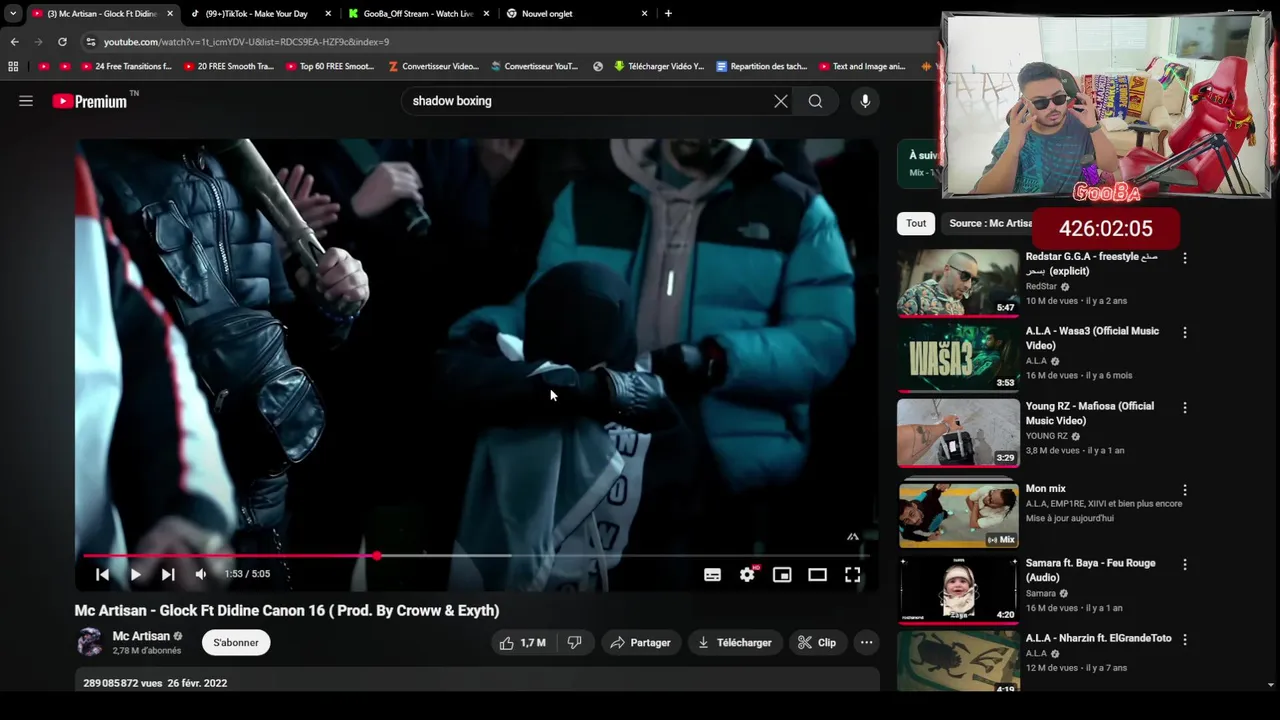Go back in browser history
This screenshot has height=720, width=1280.
(14, 42)
